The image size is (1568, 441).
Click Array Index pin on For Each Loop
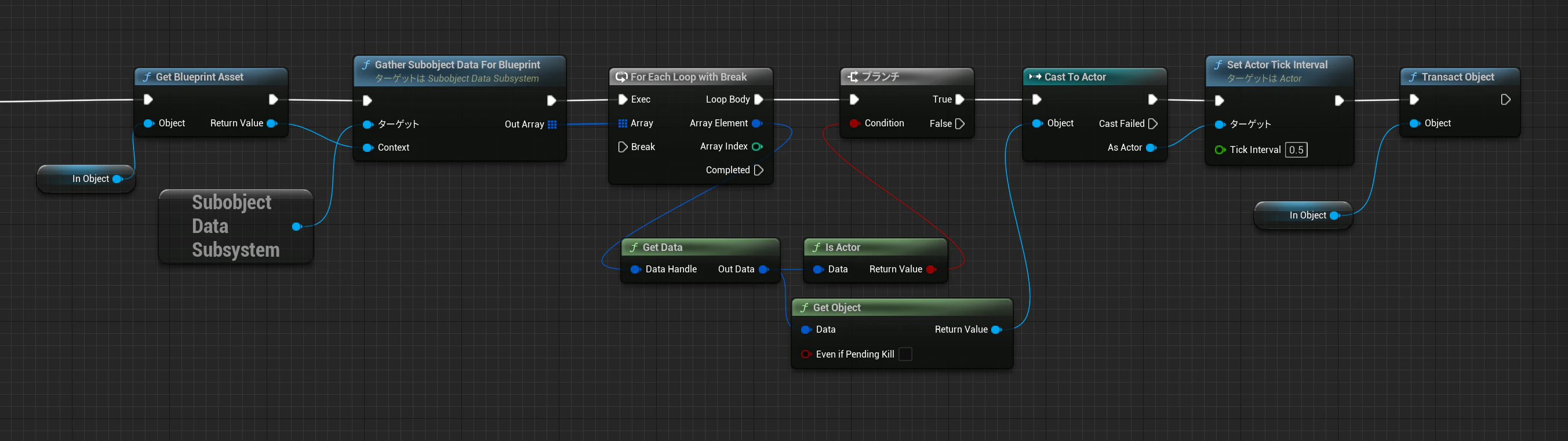click(x=757, y=147)
